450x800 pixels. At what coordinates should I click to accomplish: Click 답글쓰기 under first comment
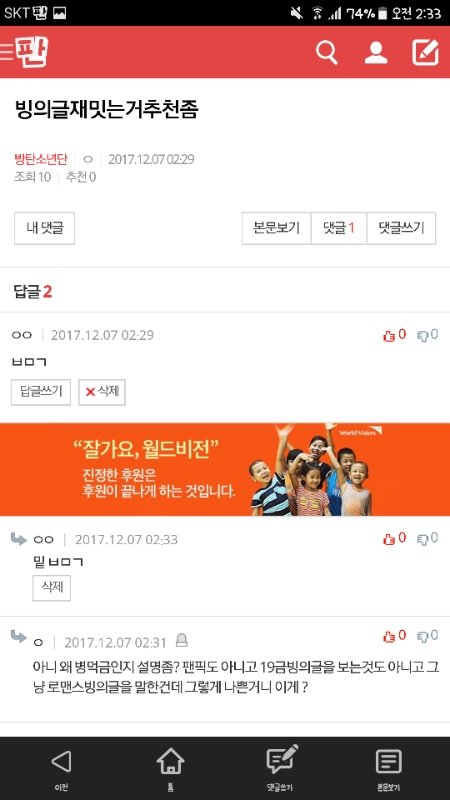pyautogui.click(x=41, y=392)
